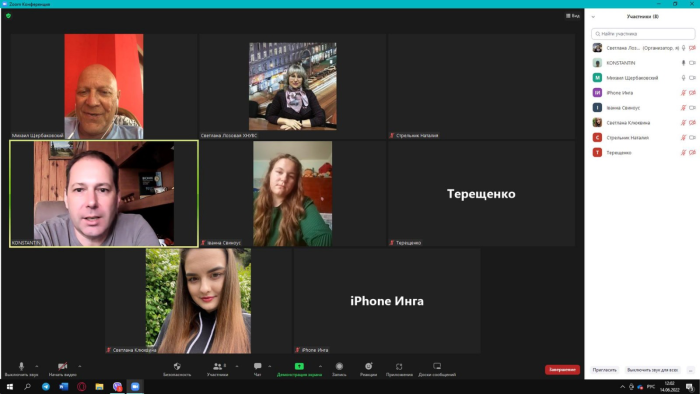Open audio options arrow beside Выключить звук
700x394 pixels.
tap(37, 366)
